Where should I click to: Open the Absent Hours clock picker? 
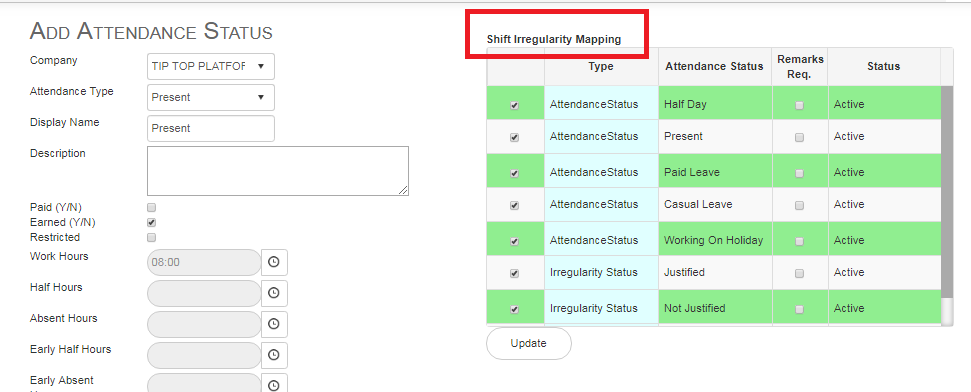click(x=274, y=324)
